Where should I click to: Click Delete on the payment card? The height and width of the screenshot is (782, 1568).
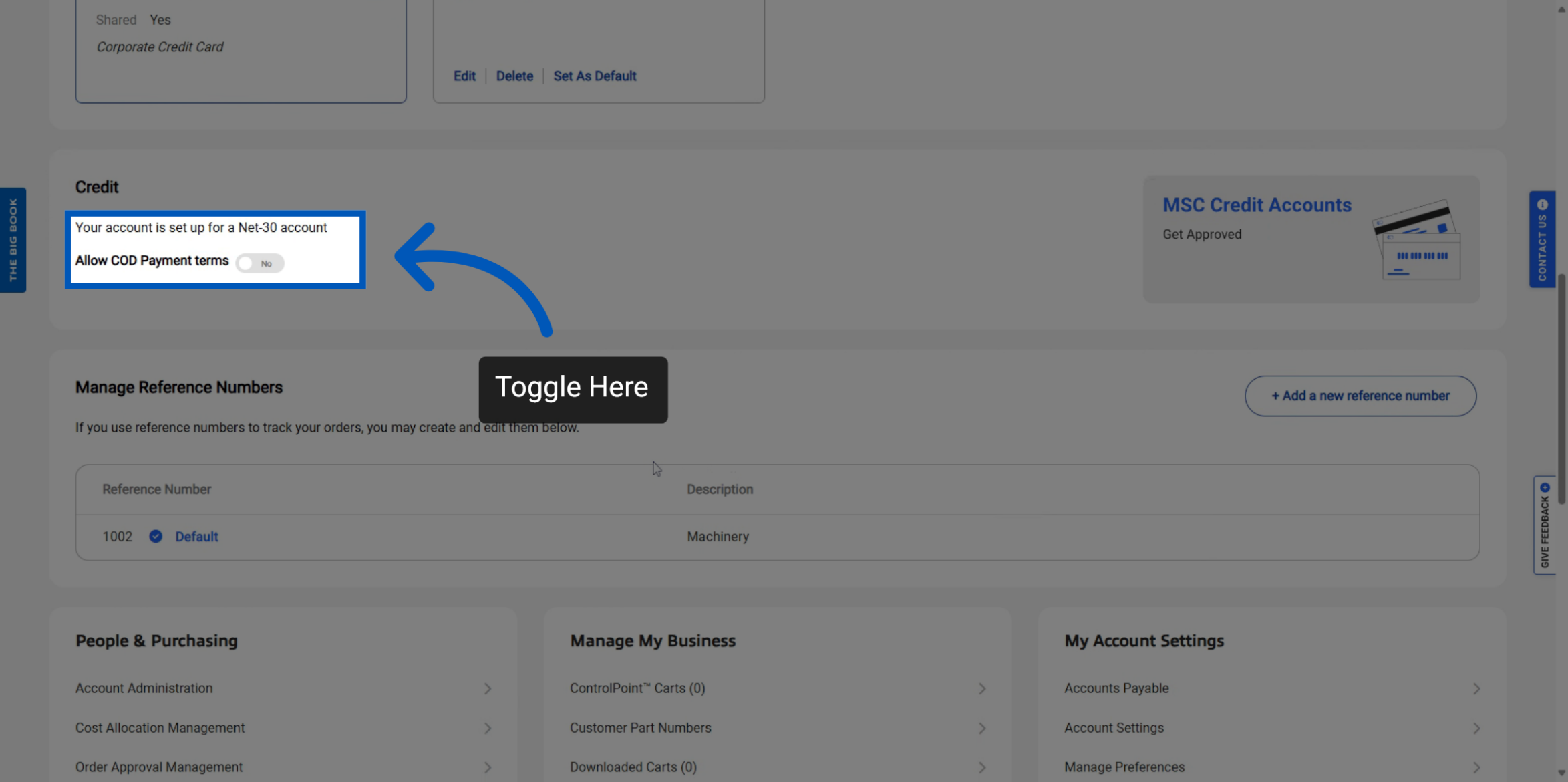[514, 76]
